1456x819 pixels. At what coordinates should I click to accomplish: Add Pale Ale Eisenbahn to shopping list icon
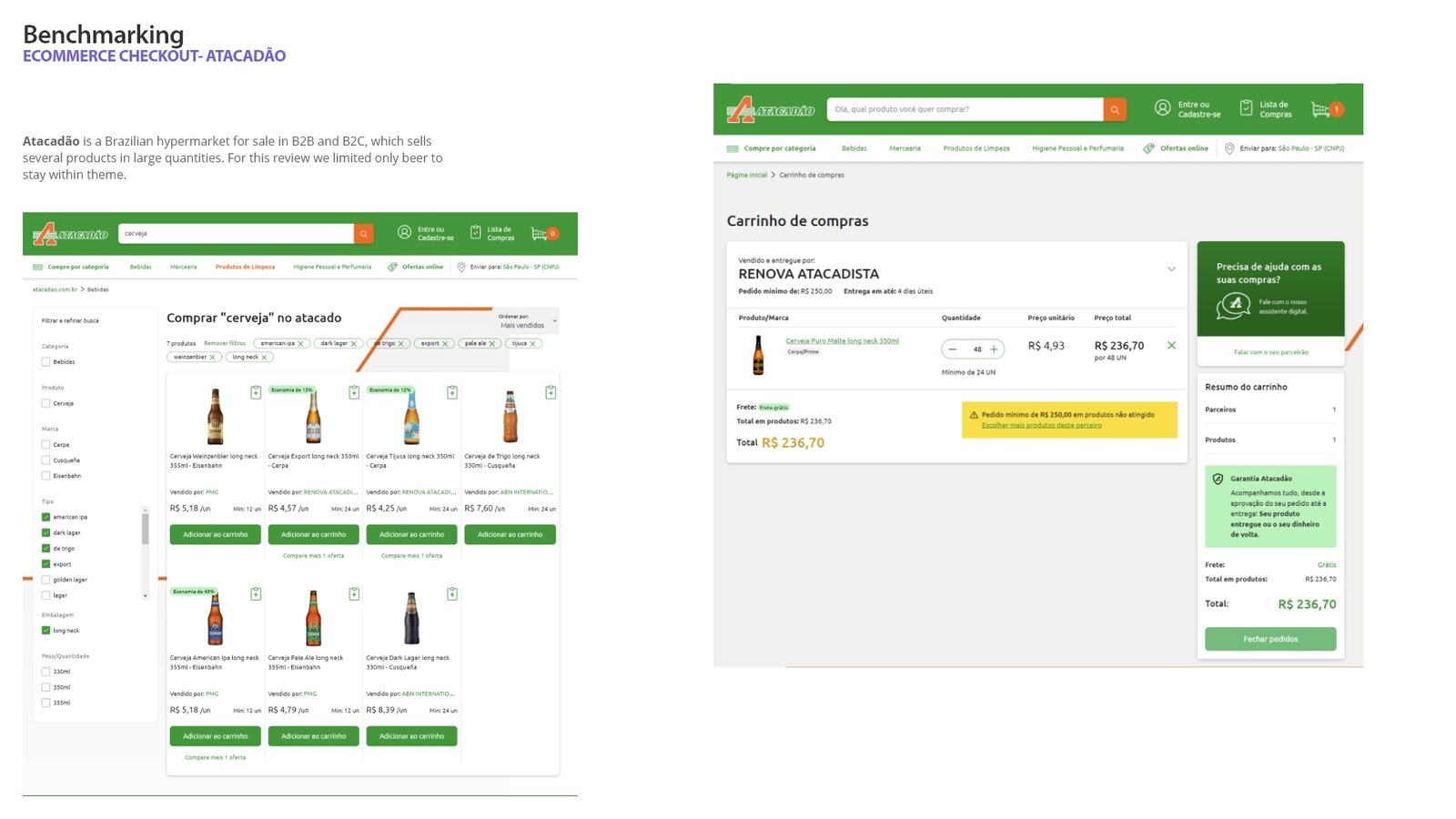coord(354,594)
